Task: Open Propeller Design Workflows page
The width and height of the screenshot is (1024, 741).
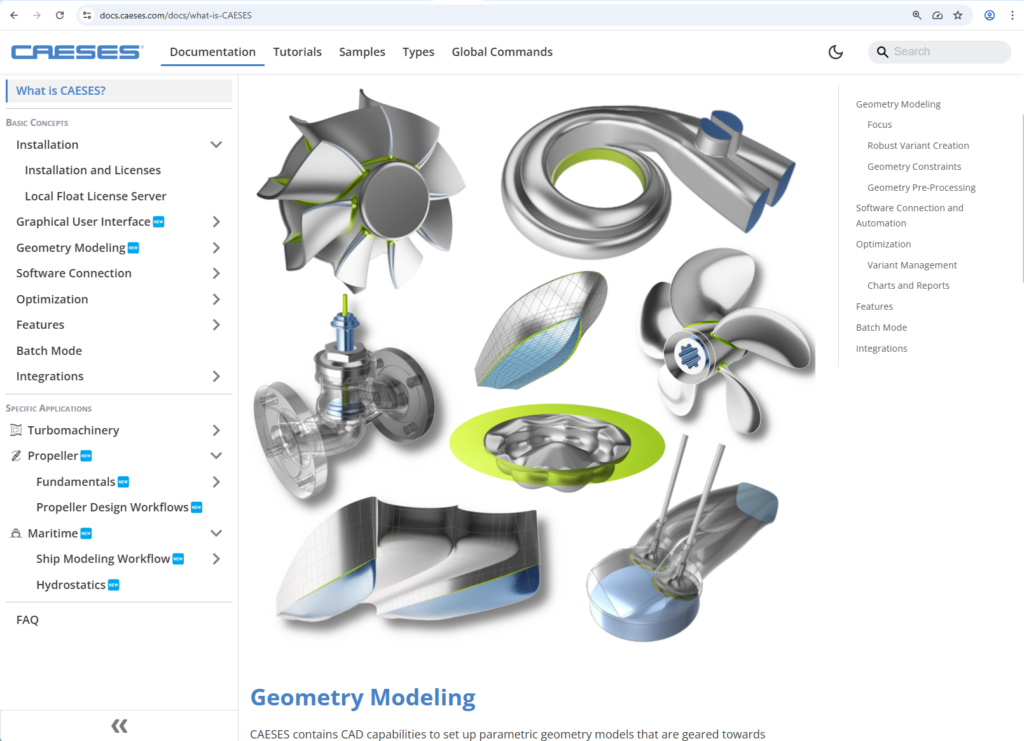Action: (x=112, y=507)
